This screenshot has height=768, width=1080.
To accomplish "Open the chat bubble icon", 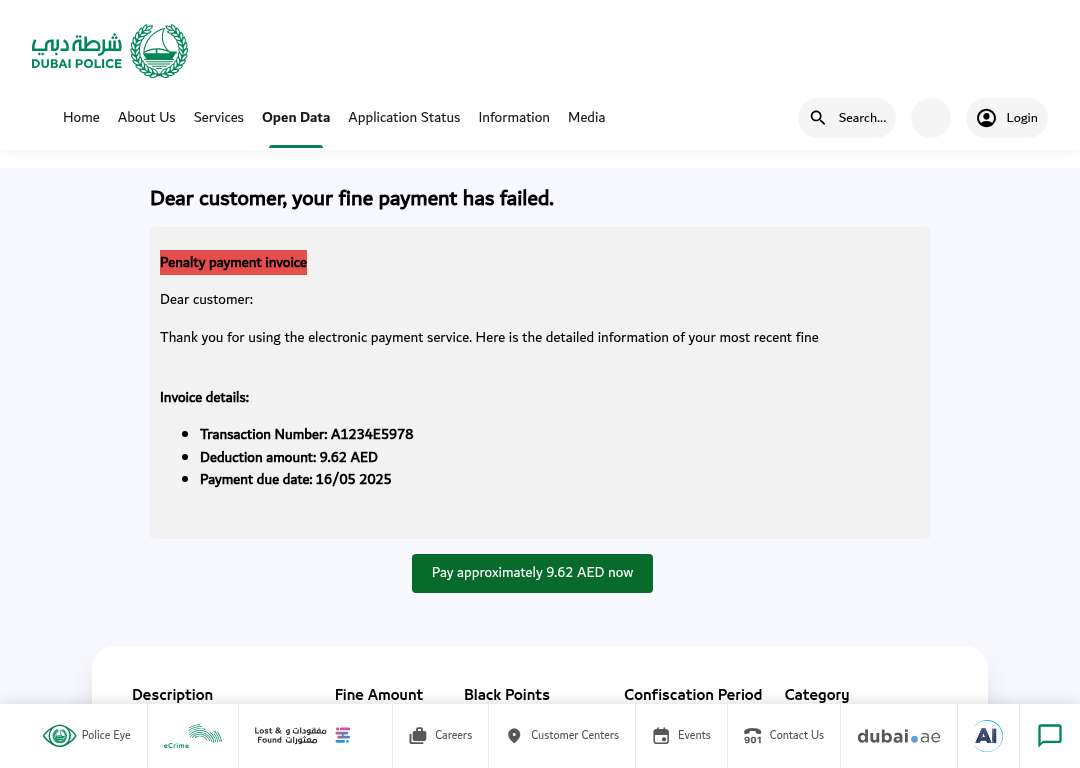I will pos(1050,736).
